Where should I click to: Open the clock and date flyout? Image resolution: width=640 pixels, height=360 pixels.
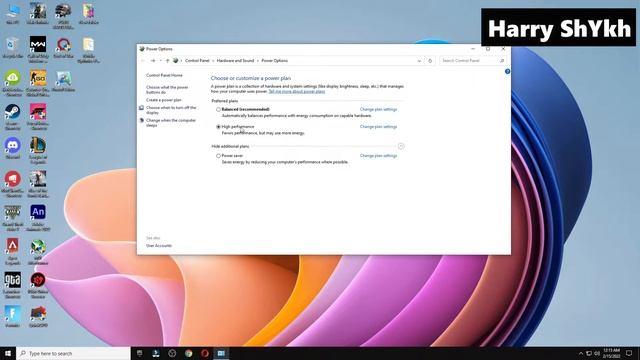tap(611, 353)
